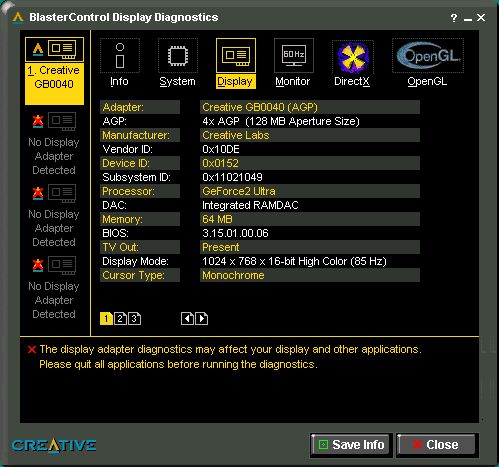The image size is (499, 467).
Task: Click the 'Display Mode:' field label
Action: pos(135,261)
